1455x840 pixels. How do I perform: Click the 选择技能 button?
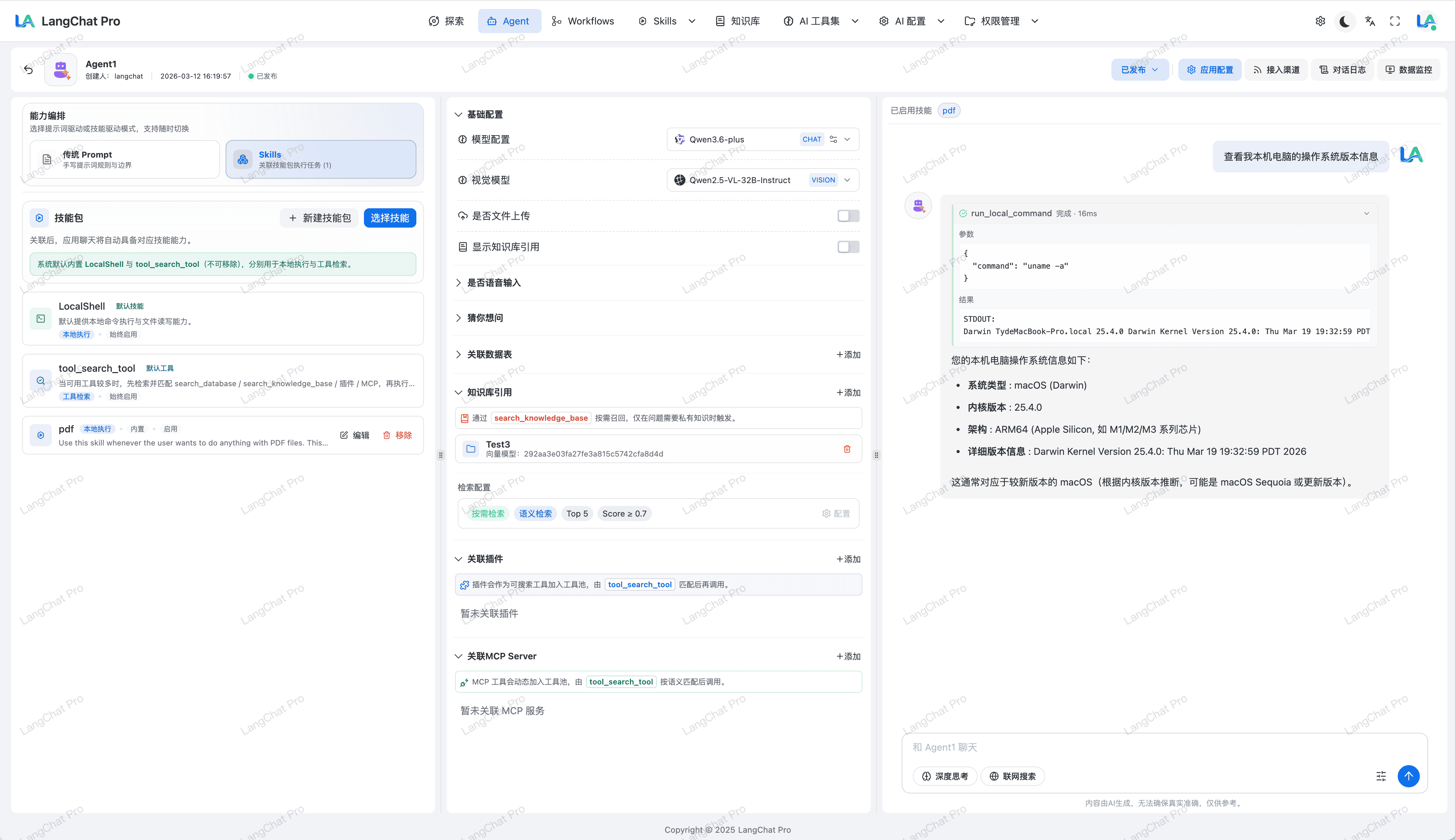pyautogui.click(x=389, y=218)
